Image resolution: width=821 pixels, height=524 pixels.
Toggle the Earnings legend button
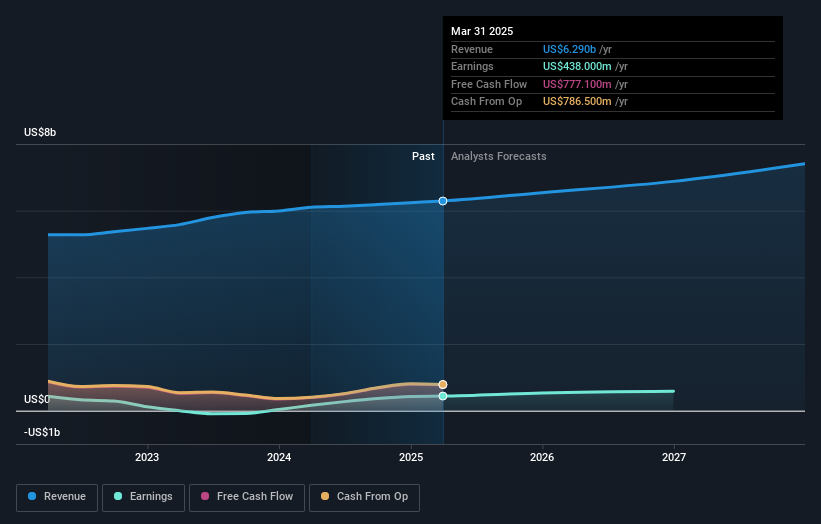click(143, 497)
